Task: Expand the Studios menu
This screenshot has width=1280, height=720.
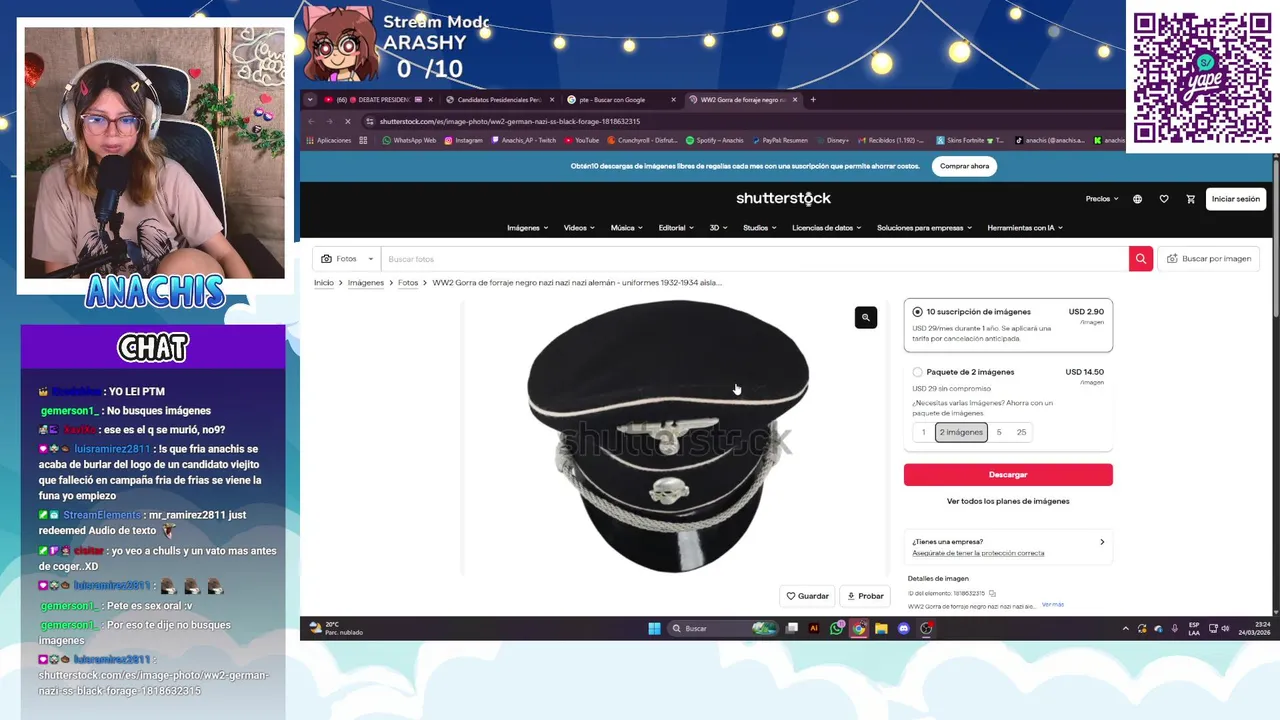Action: click(760, 228)
